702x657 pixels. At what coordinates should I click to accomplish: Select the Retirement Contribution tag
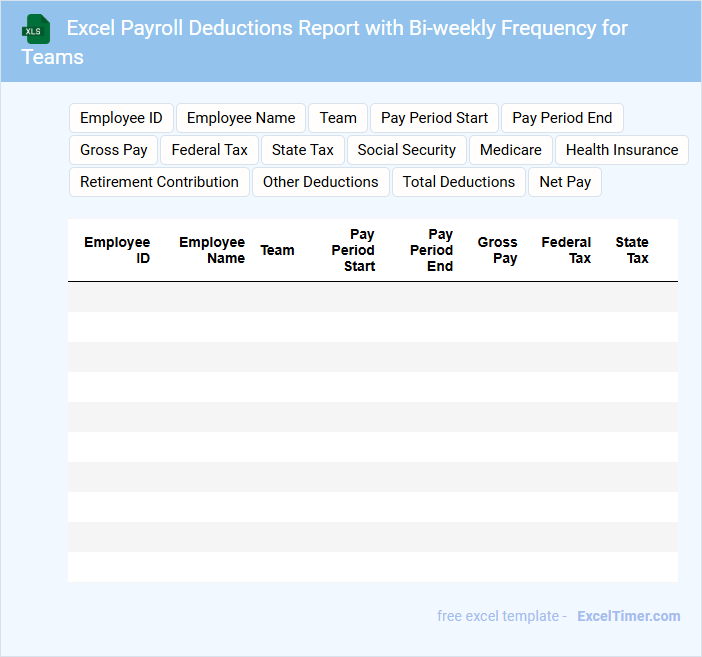[159, 182]
